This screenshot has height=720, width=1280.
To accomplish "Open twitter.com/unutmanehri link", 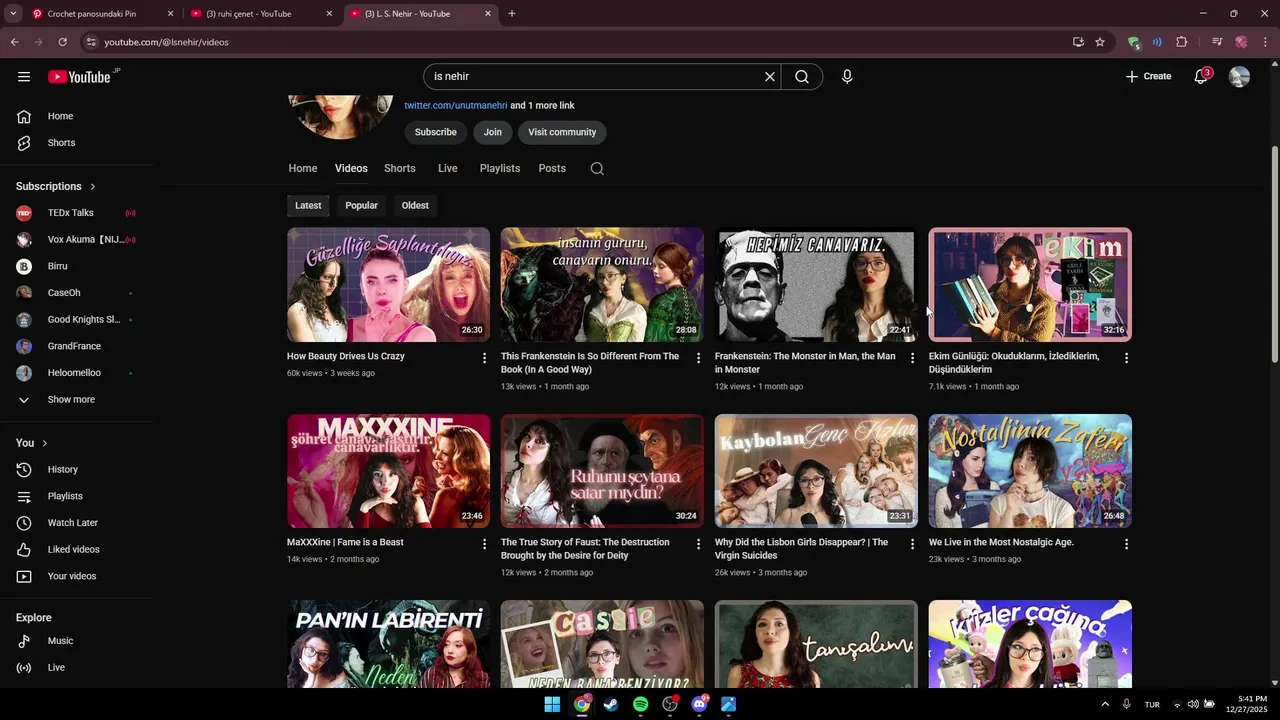I will [x=455, y=106].
